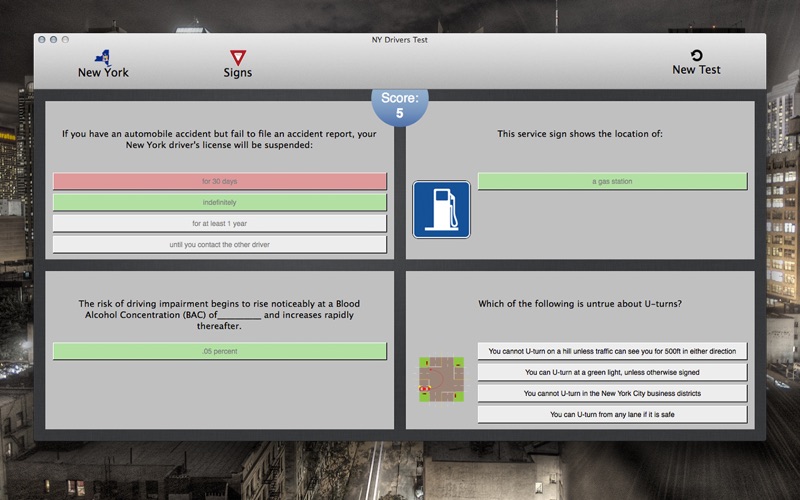Choose 'You cannot U-turn on a hill' answer

pyautogui.click(x=612, y=351)
